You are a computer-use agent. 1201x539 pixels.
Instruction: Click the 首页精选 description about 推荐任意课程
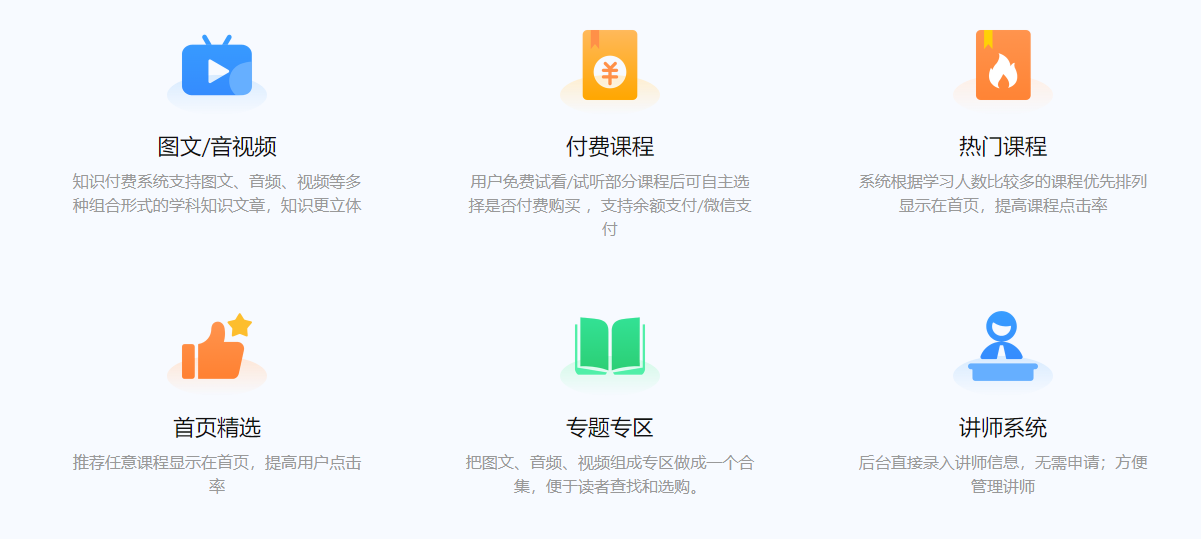click(217, 474)
